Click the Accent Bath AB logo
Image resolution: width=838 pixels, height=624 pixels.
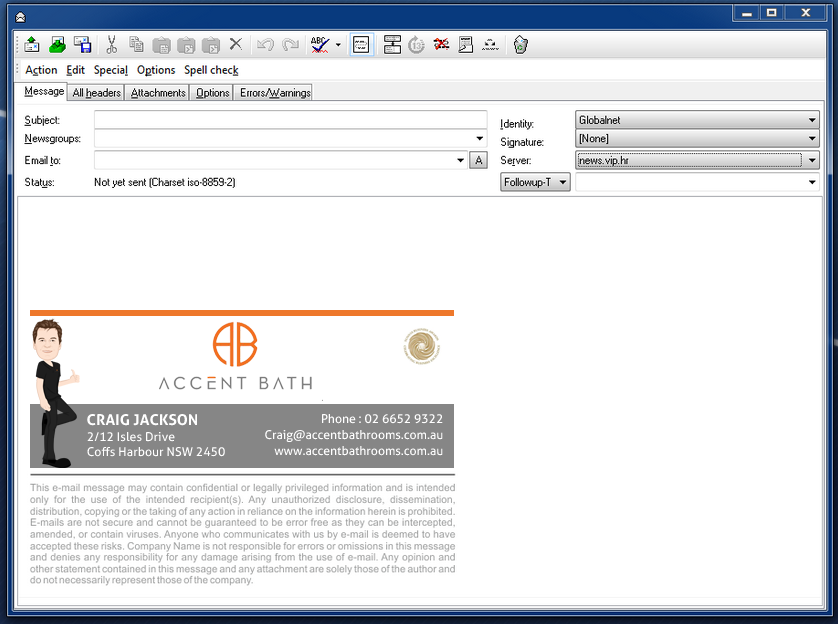coord(235,344)
